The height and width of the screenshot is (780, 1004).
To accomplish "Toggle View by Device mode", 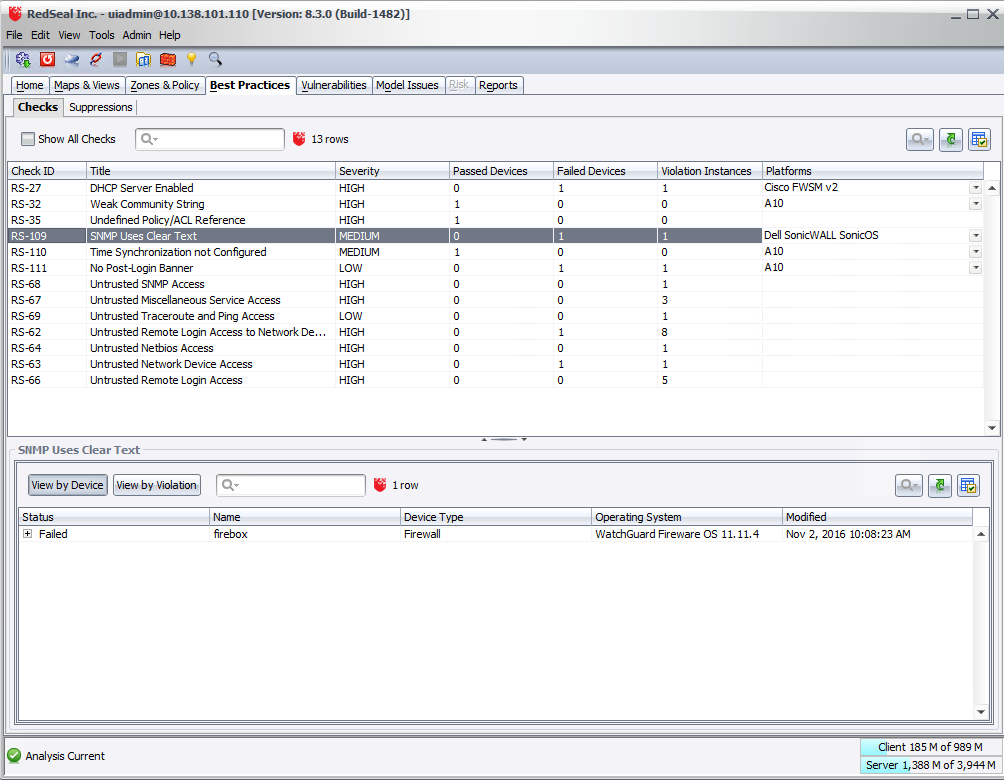I will click(67, 485).
